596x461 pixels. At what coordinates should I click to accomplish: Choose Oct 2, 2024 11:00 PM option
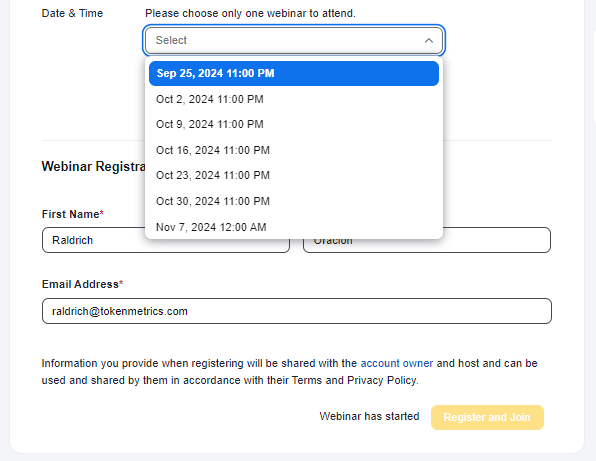tap(293, 99)
